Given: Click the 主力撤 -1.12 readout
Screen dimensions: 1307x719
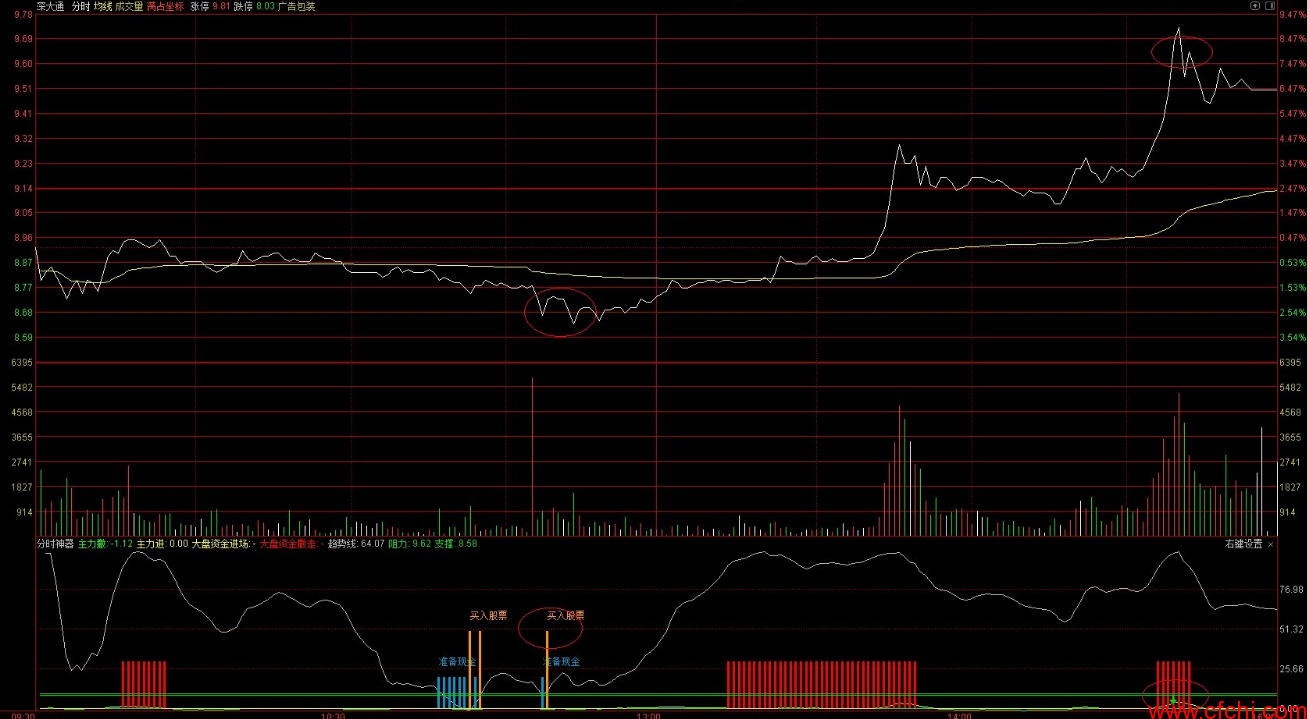Looking at the screenshot, I should 105,544.
